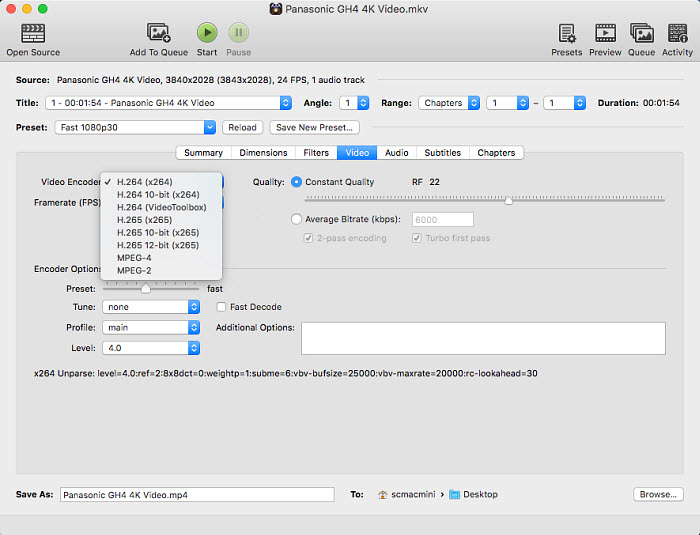Click the x264 Unparse options text

[x=286, y=373]
